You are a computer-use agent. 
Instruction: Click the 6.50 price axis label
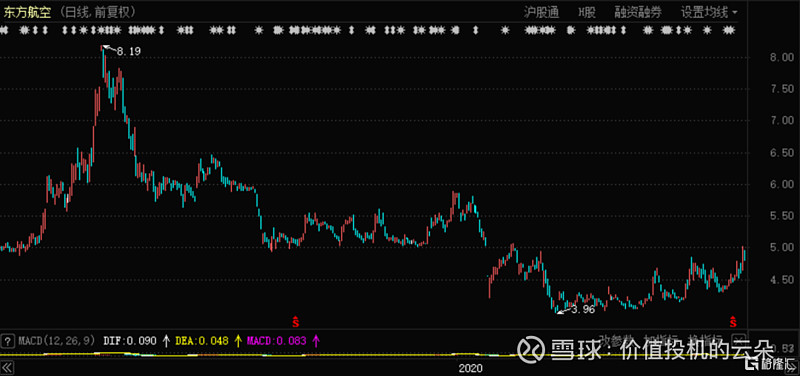[x=782, y=153]
